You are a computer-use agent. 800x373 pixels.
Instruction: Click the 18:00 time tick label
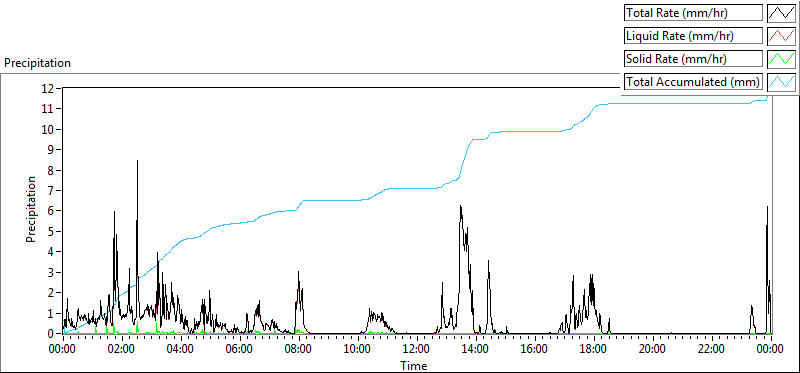pyautogui.click(x=593, y=350)
